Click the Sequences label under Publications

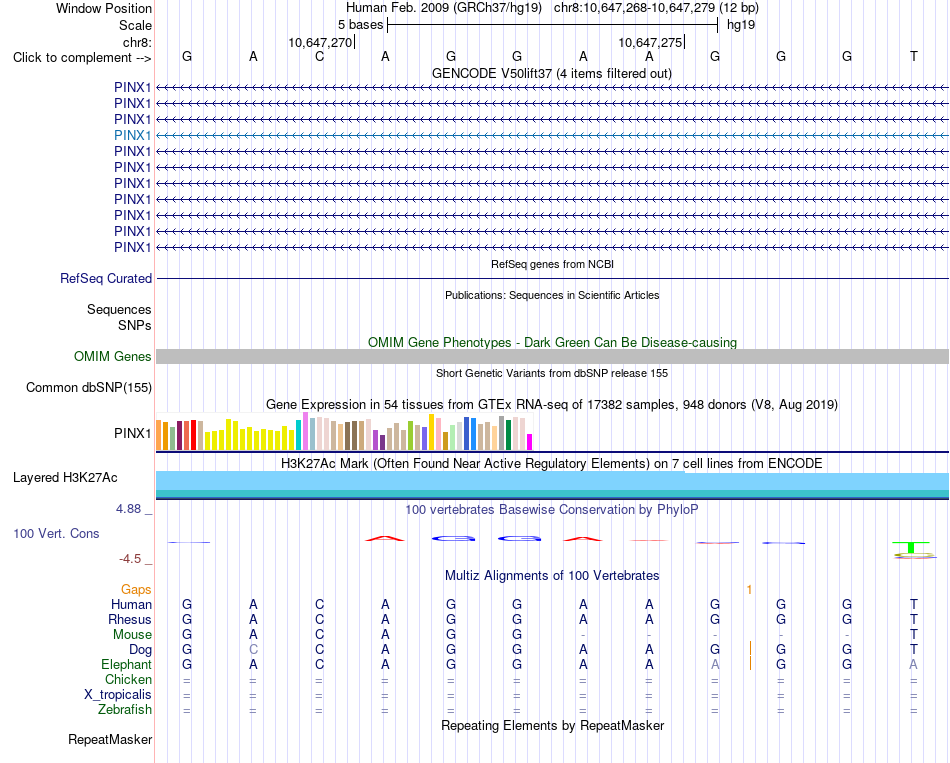(x=119, y=310)
